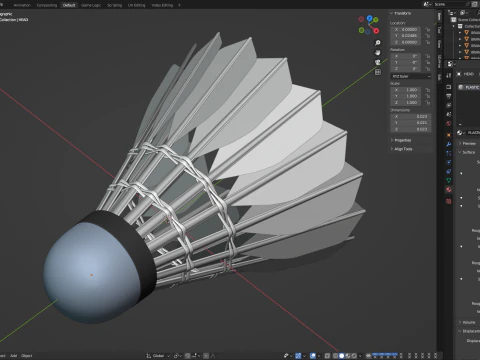Open the Object menu in viewport header
The height and width of the screenshot is (360, 480).
[x=27, y=356]
